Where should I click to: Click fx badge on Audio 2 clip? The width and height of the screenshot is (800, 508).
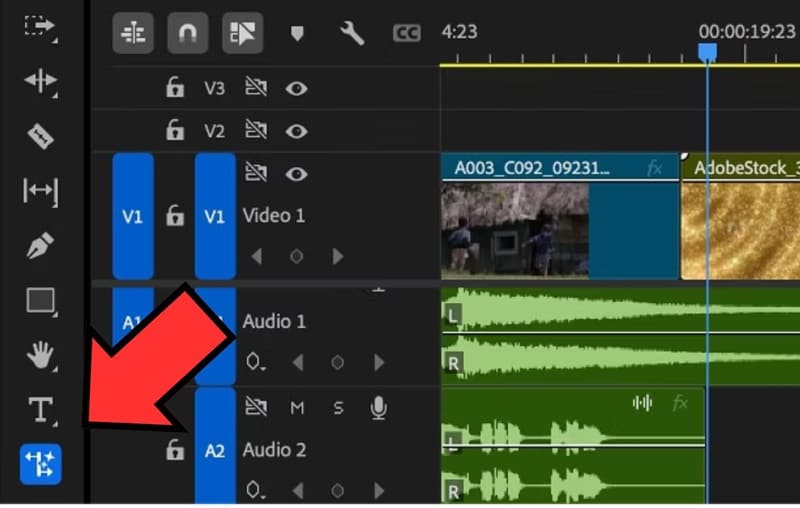680,403
